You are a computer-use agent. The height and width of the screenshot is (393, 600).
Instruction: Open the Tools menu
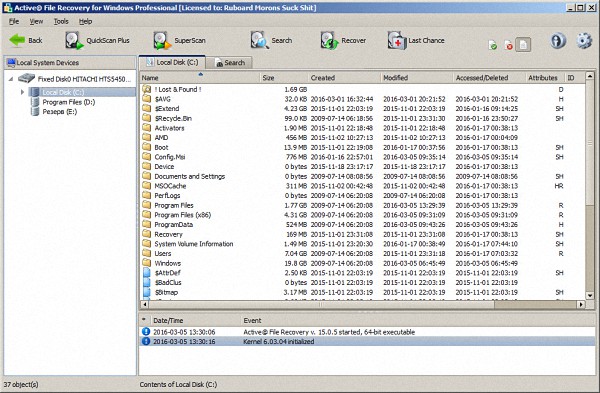[x=61, y=21]
